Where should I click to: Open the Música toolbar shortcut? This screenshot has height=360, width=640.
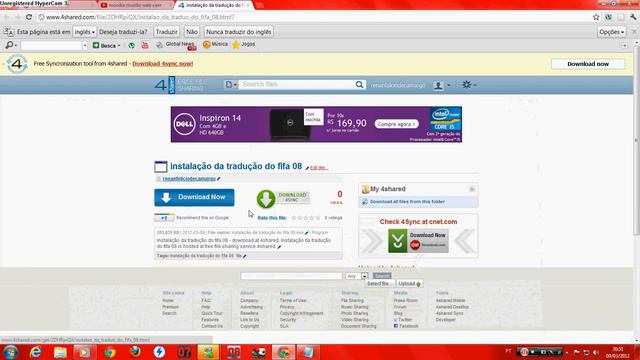pyautogui.click(x=216, y=44)
